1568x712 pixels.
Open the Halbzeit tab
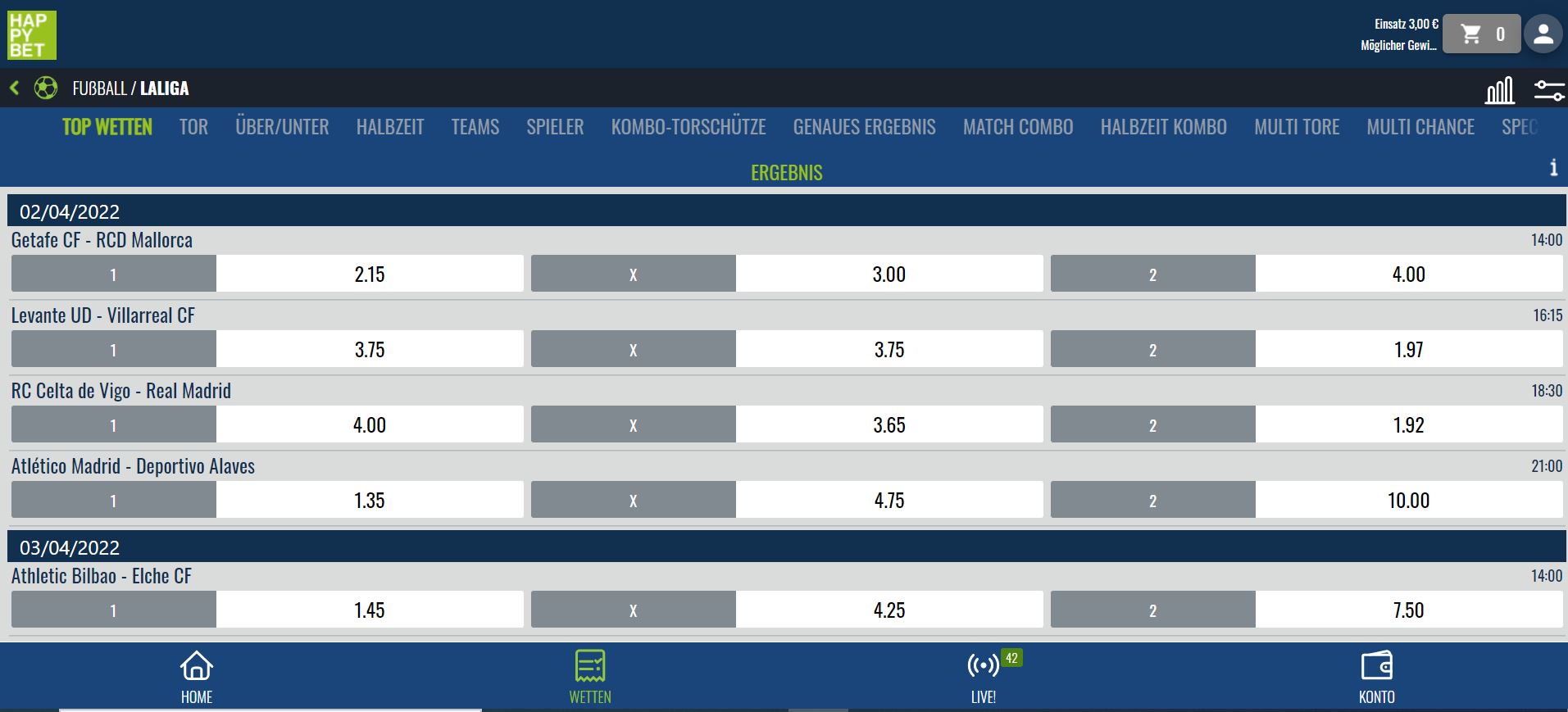[390, 127]
